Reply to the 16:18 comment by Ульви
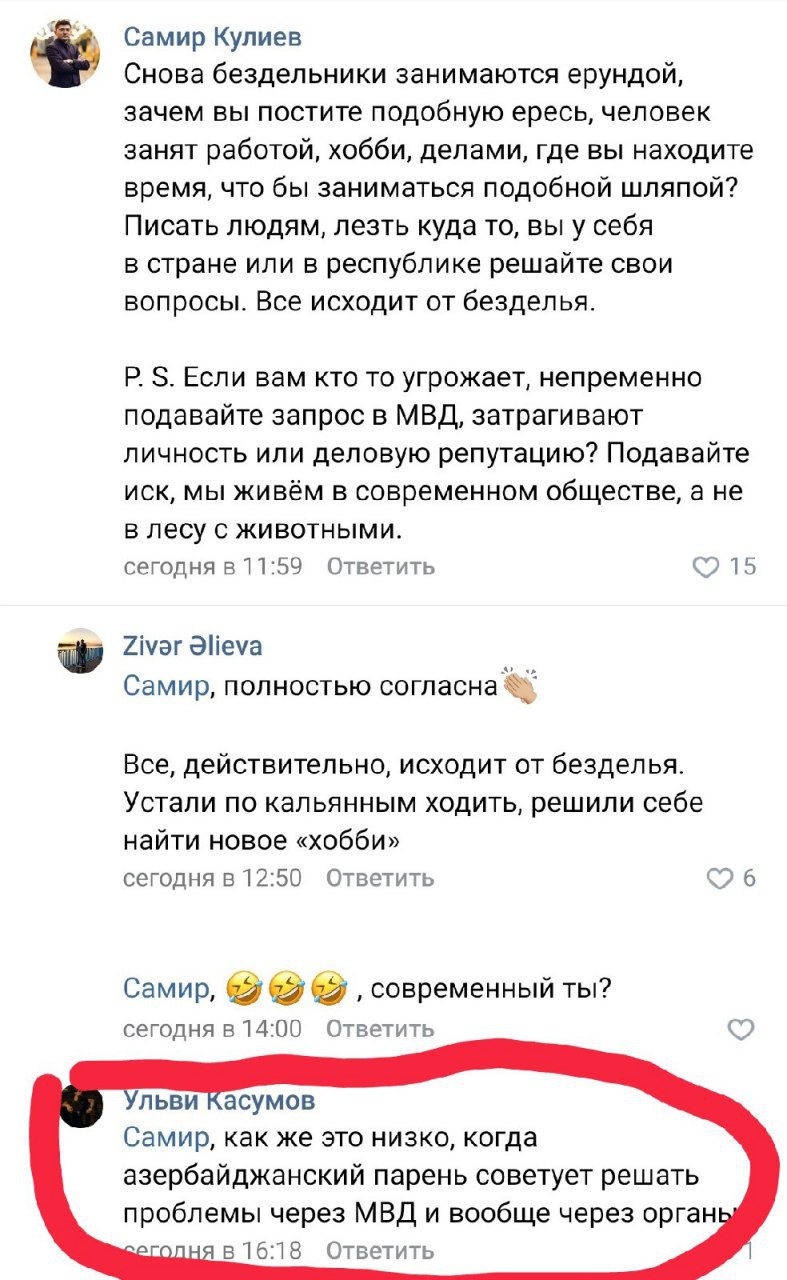 [381, 1251]
